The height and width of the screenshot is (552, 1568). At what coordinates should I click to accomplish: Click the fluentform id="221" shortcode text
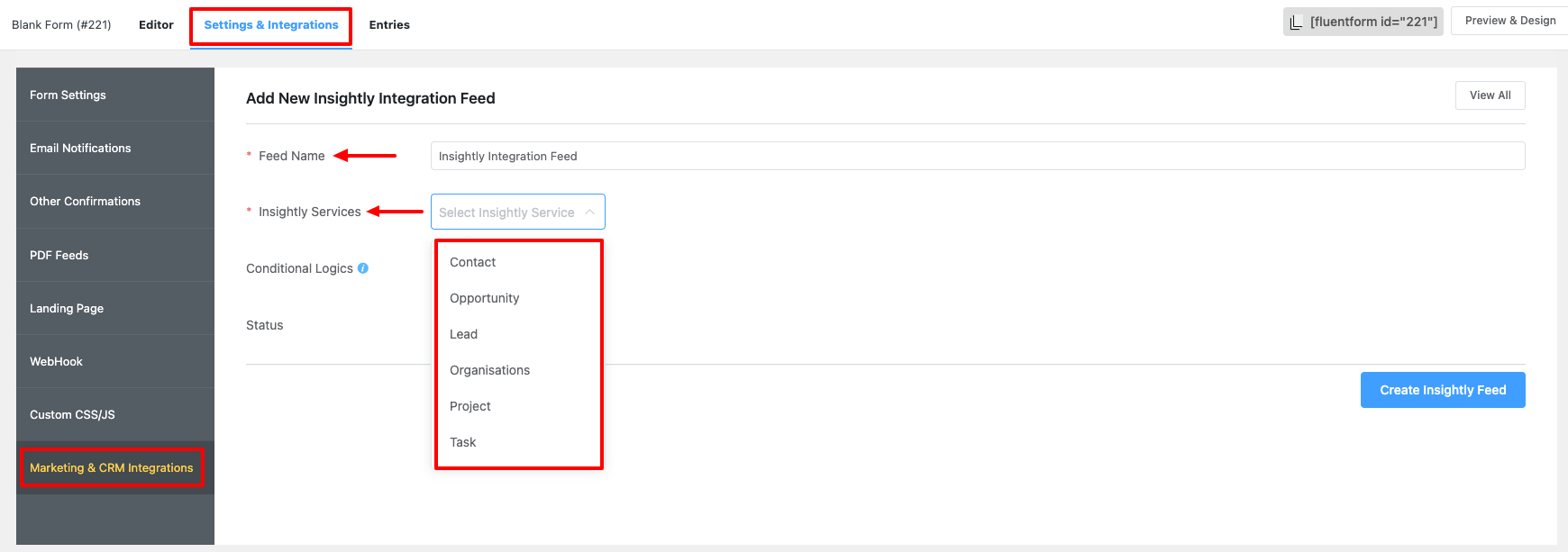tap(1373, 22)
